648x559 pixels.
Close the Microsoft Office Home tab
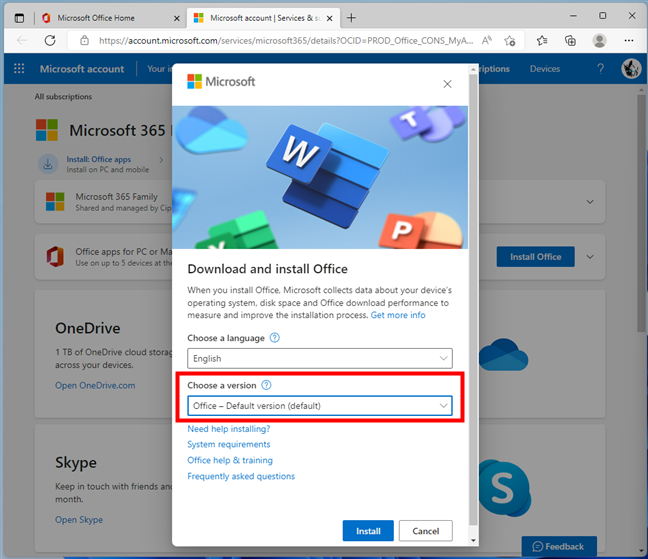[x=176, y=18]
